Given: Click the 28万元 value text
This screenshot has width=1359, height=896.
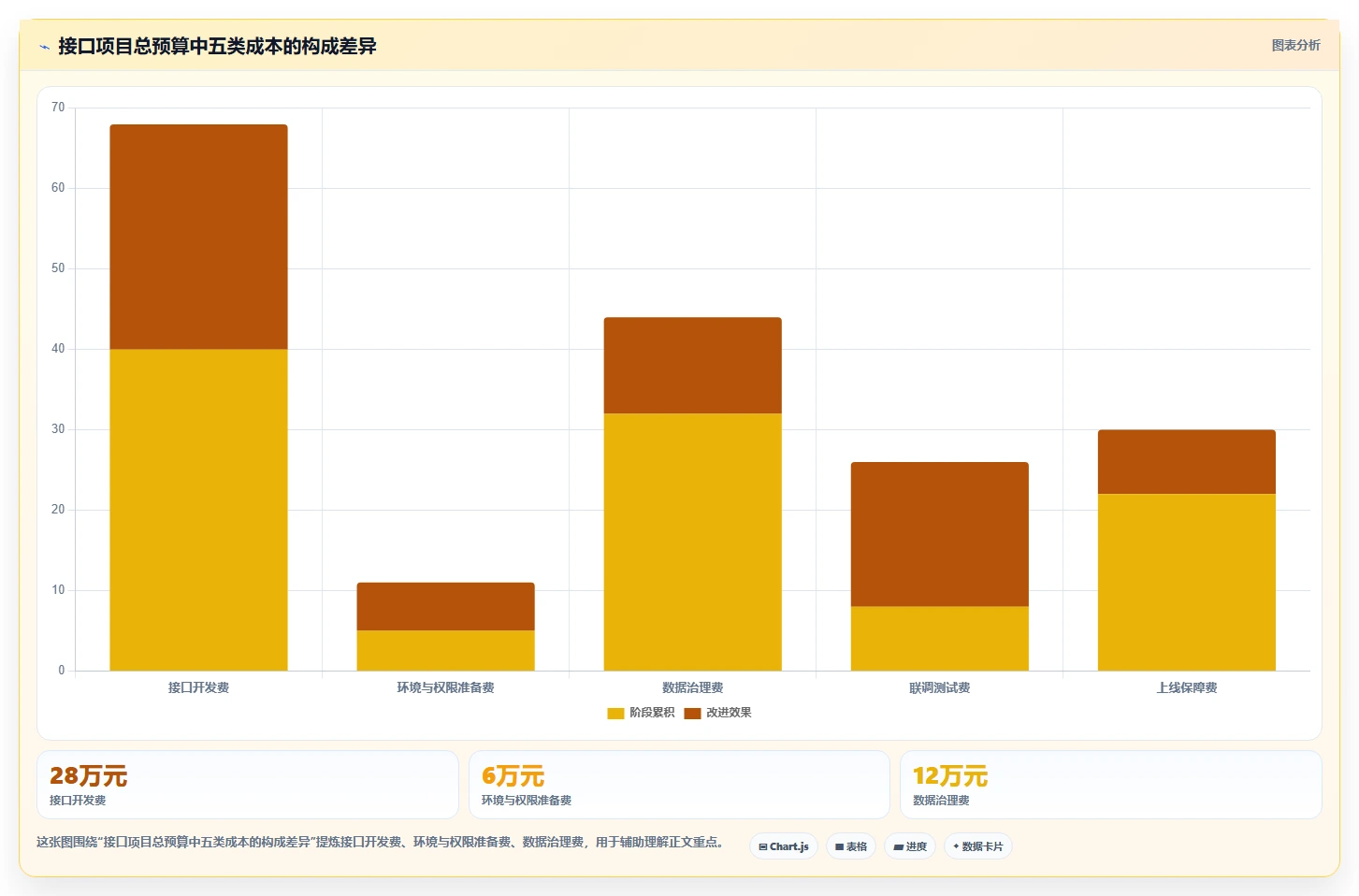Looking at the screenshot, I should (88, 776).
